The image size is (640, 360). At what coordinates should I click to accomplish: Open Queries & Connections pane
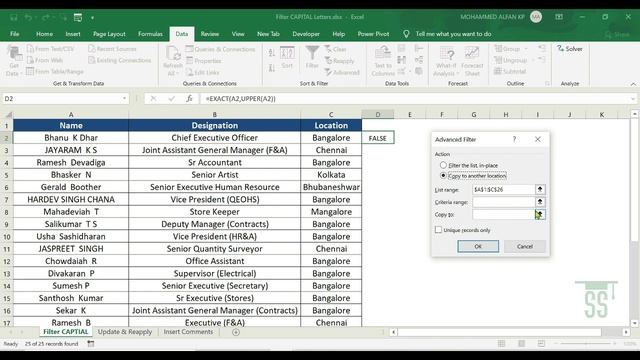click(x=220, y=49)
